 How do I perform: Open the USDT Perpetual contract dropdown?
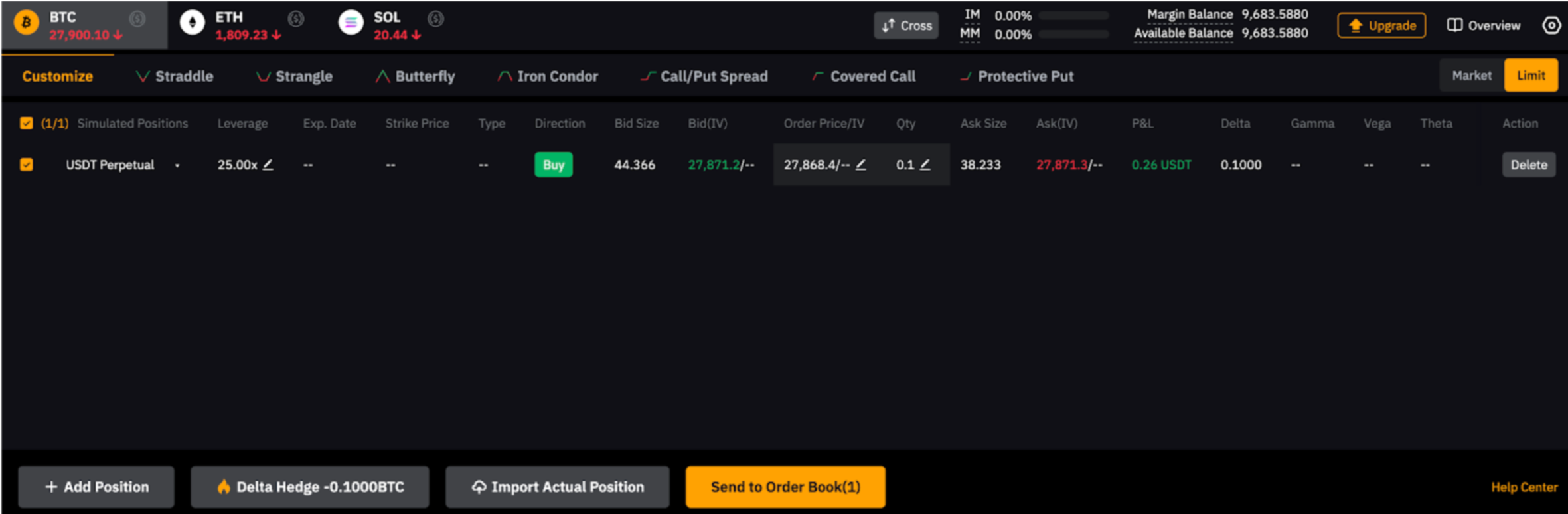(177, 166)
